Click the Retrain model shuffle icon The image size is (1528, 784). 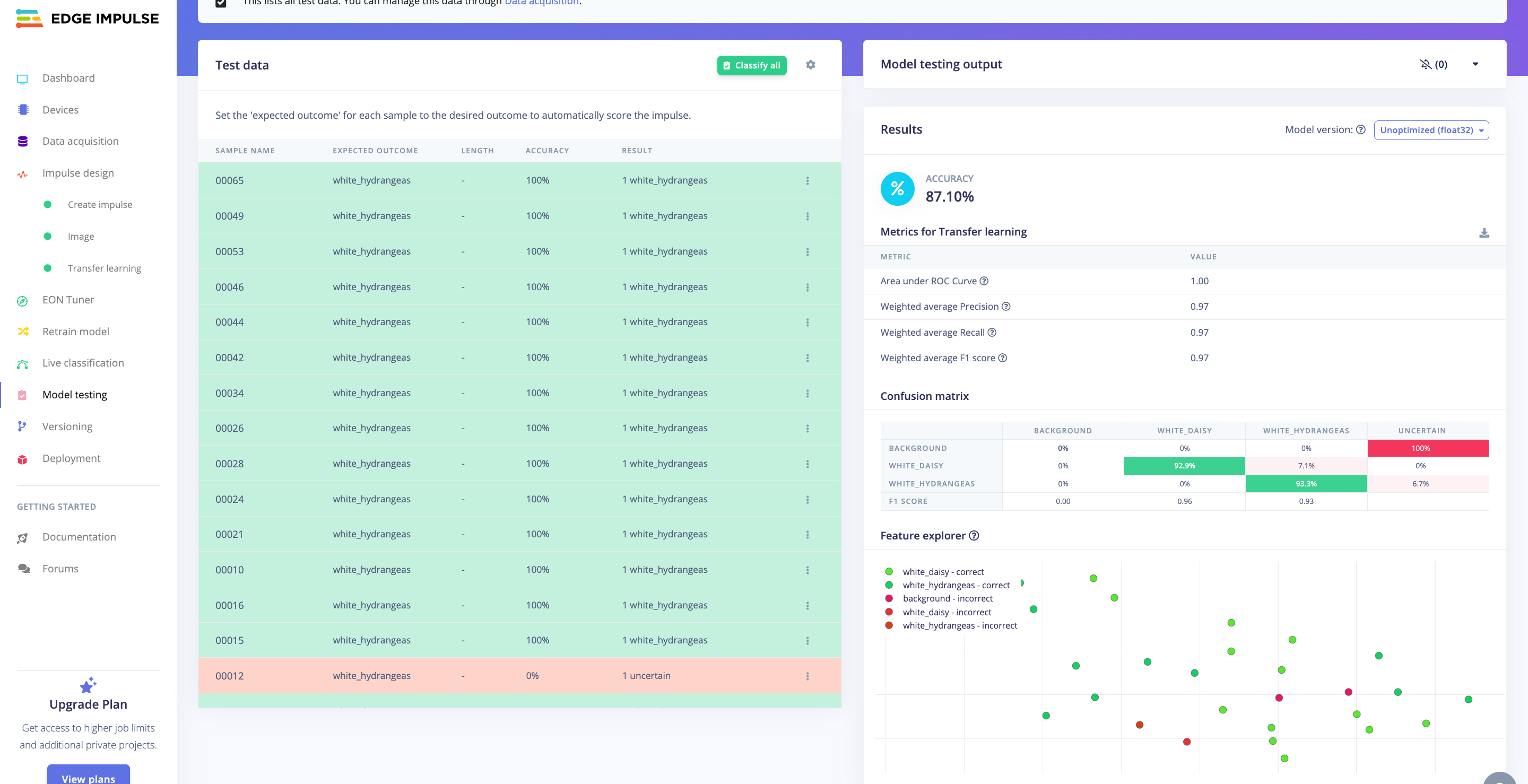click(x=22, y=332)
